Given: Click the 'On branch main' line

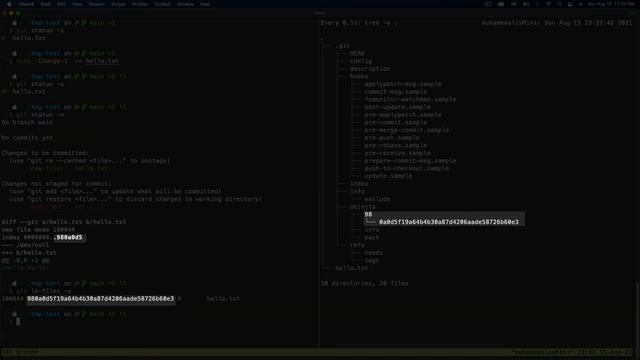Looking at the screenshot, I should tap(27, 122).
